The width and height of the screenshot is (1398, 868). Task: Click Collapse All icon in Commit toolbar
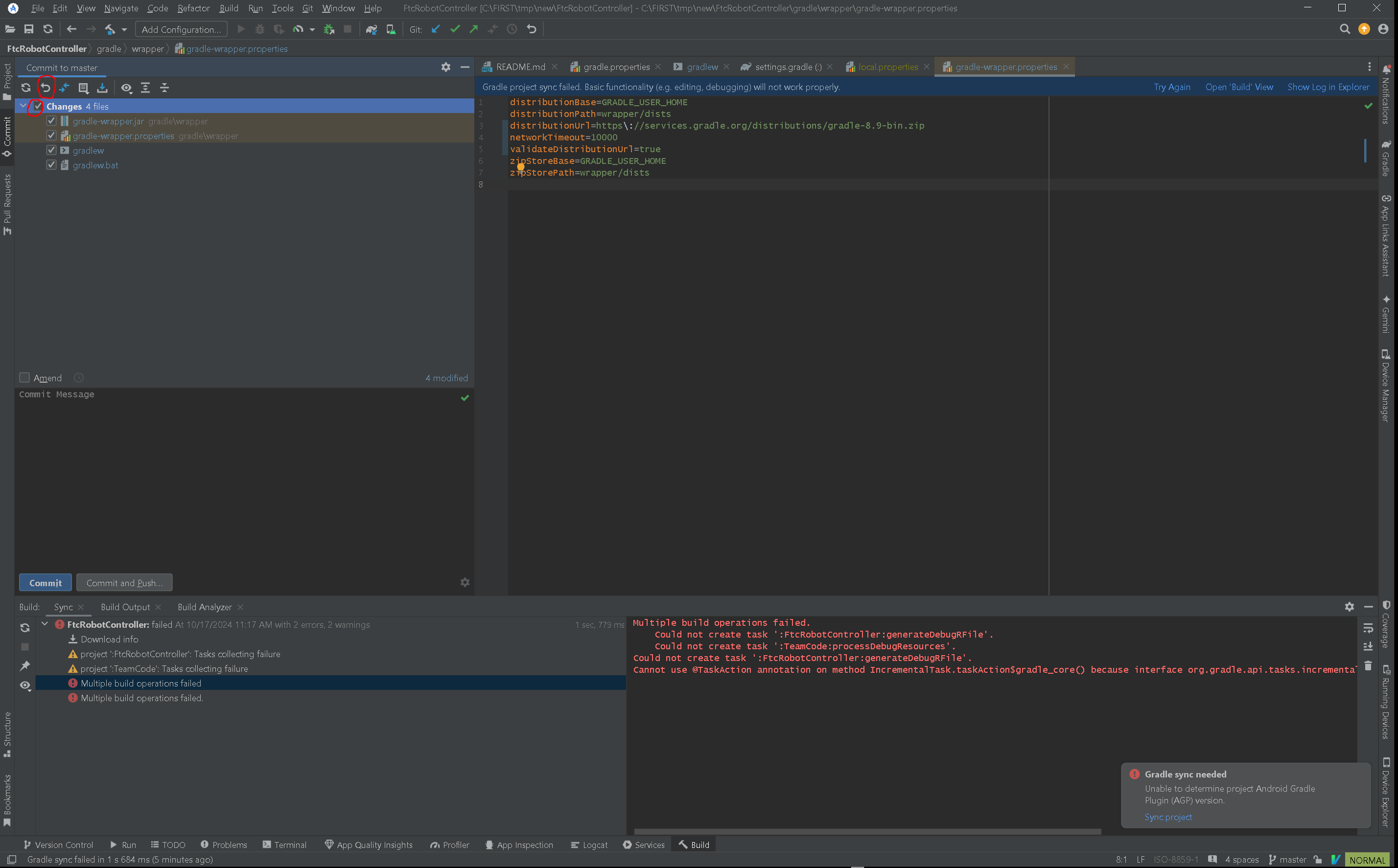tap(164, 88)
